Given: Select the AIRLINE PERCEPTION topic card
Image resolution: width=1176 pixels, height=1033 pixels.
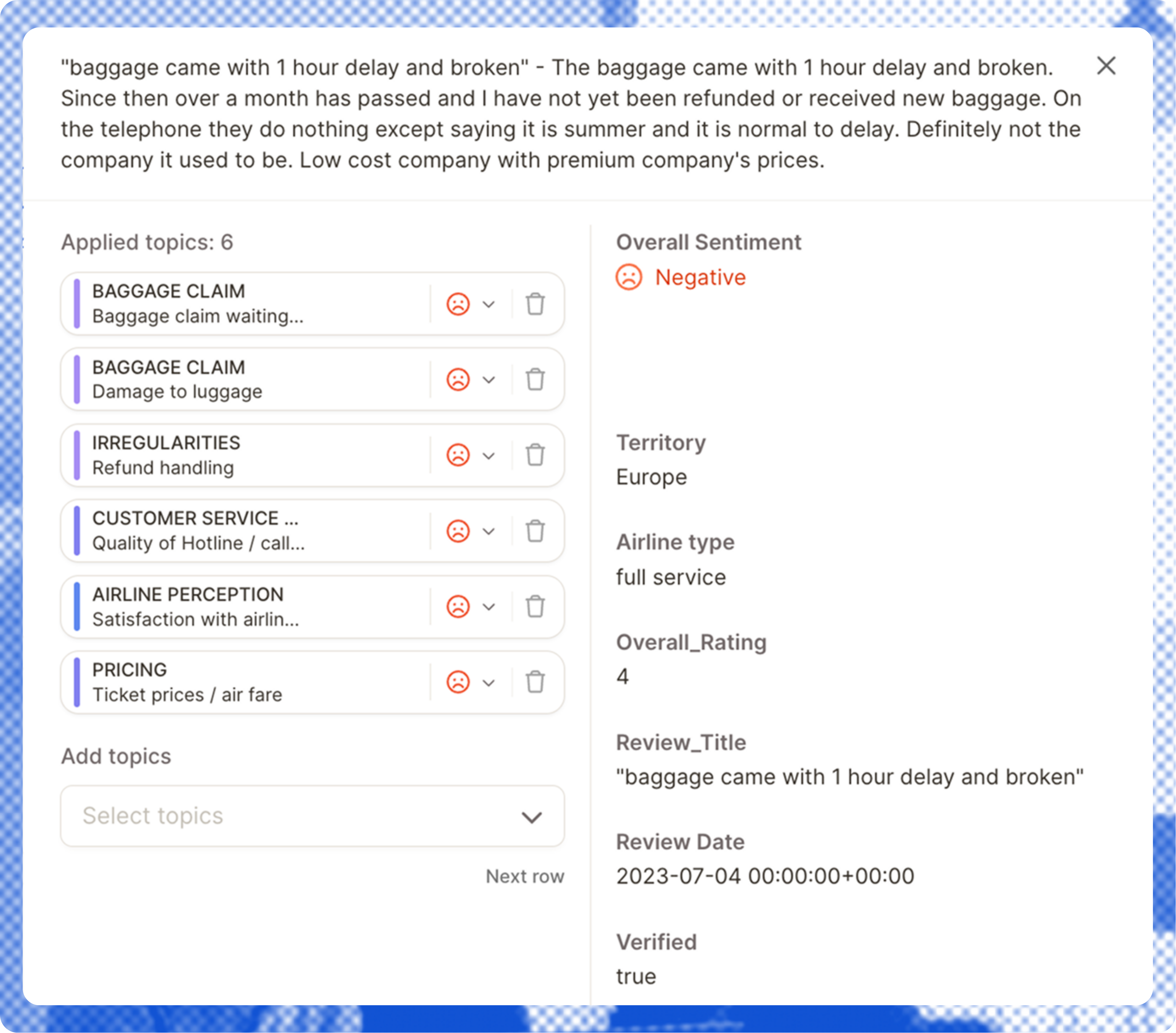Looking at the screenshot, I should tap(312, 606).
